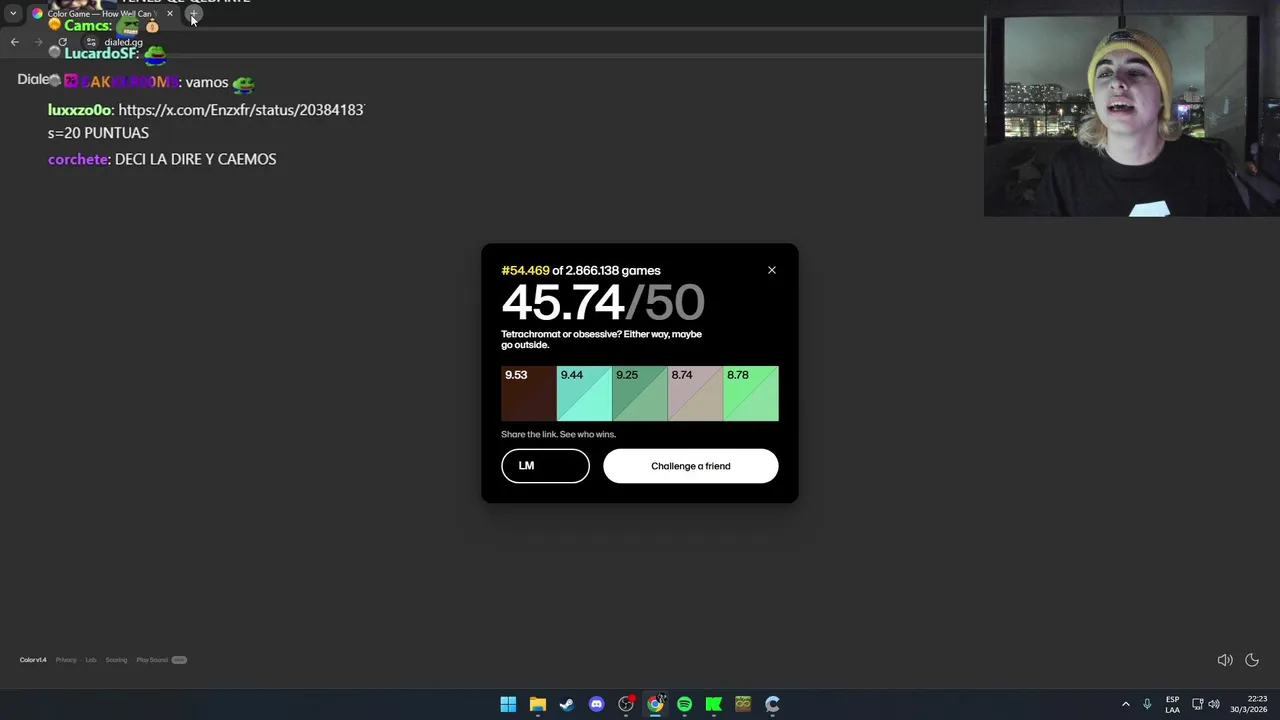The image size is (1280, 720).
Task: Open the tab search dropdown
Action: pos(13,14)
